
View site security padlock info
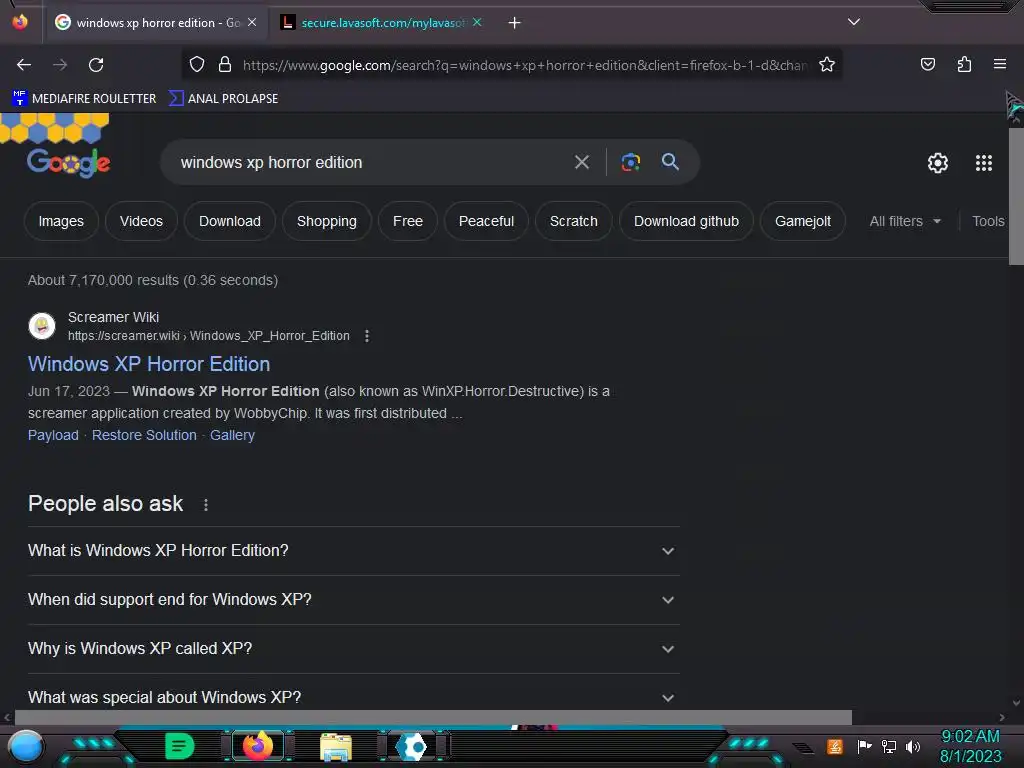click(225, 65)
